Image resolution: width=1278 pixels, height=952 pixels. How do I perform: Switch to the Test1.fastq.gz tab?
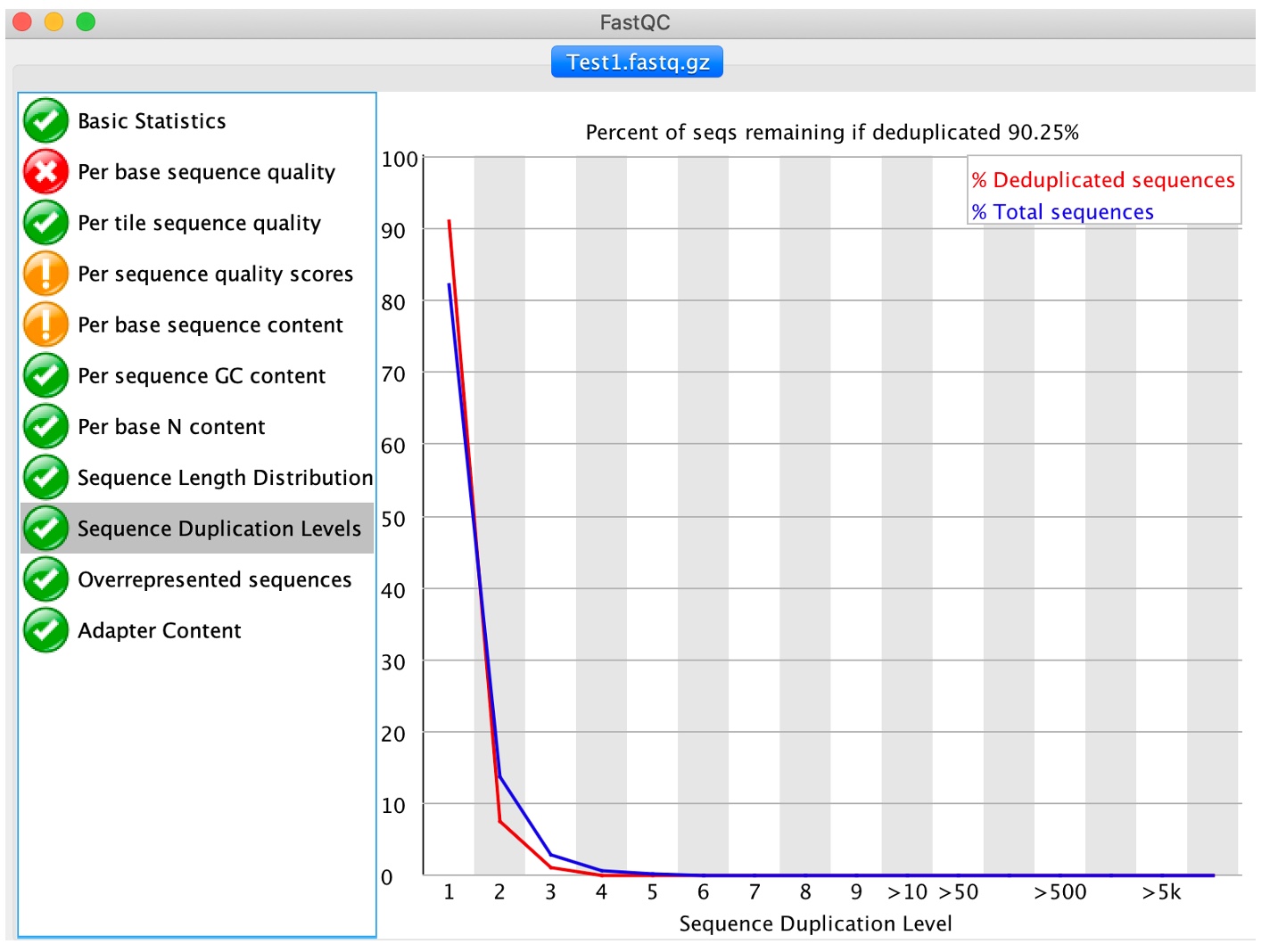coord(637,62)
